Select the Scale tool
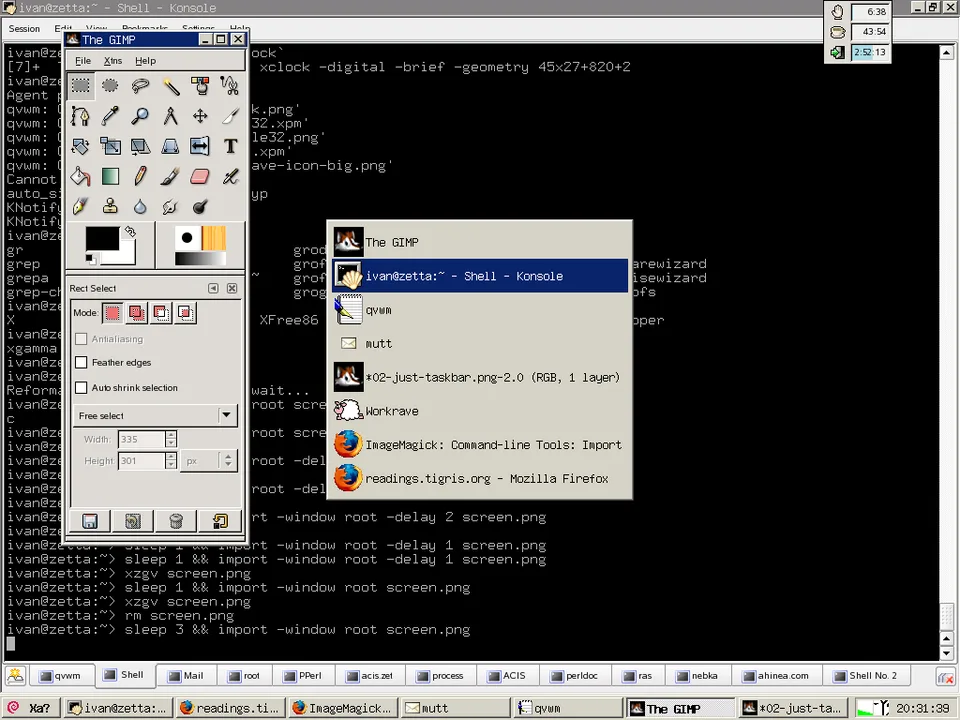This screenshot has width=960, height=720. pos(110,146)
